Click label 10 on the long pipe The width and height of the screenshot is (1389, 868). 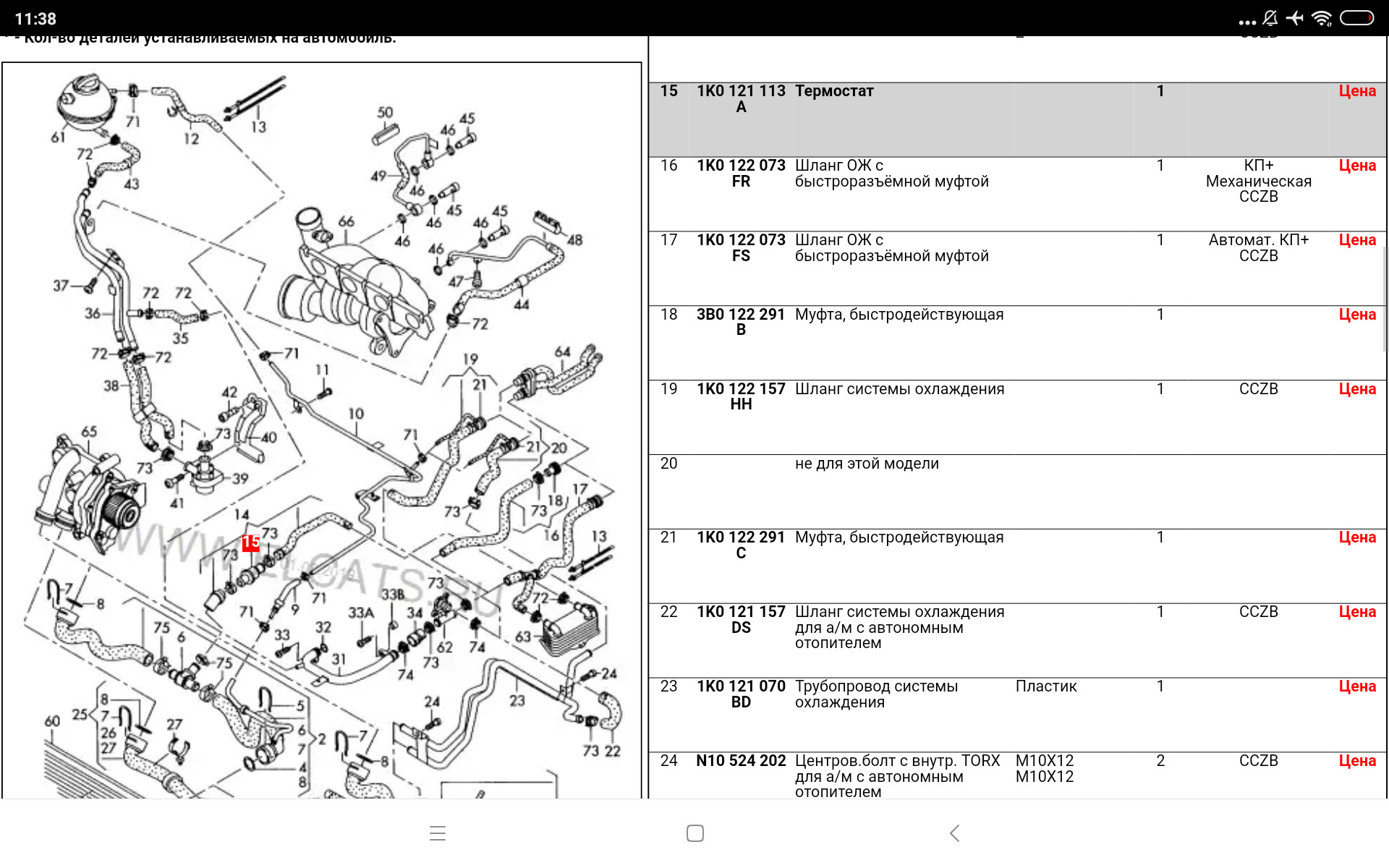point(356,414)
